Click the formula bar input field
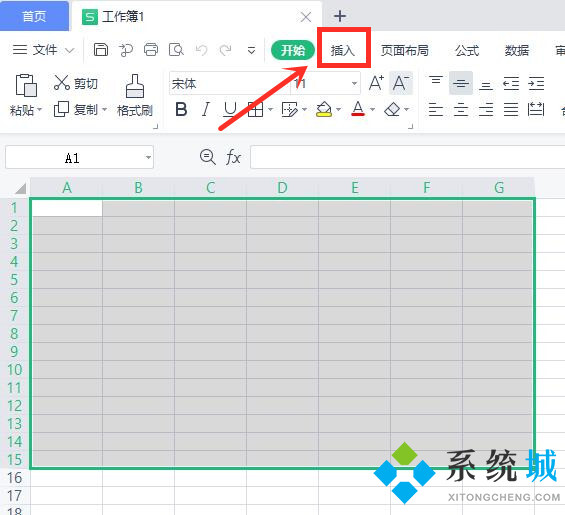 click(x=408, y=157)
